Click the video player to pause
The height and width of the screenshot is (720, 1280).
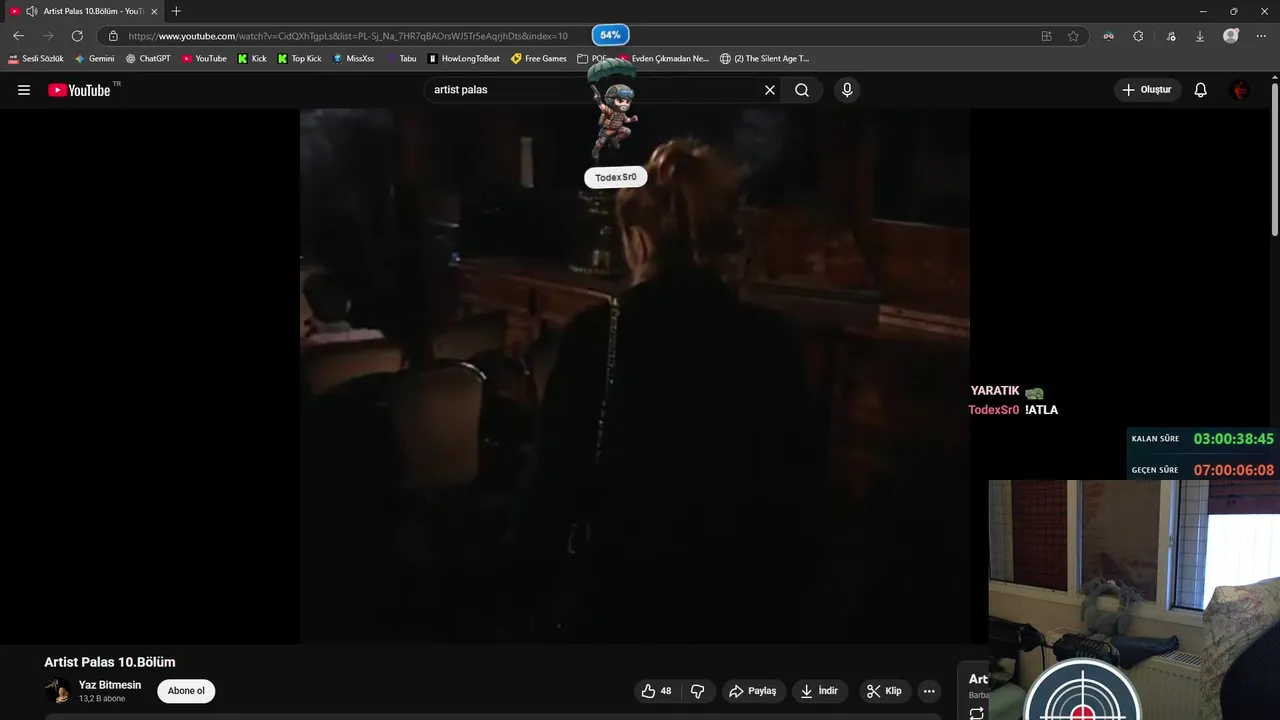(x=635, y=376)
